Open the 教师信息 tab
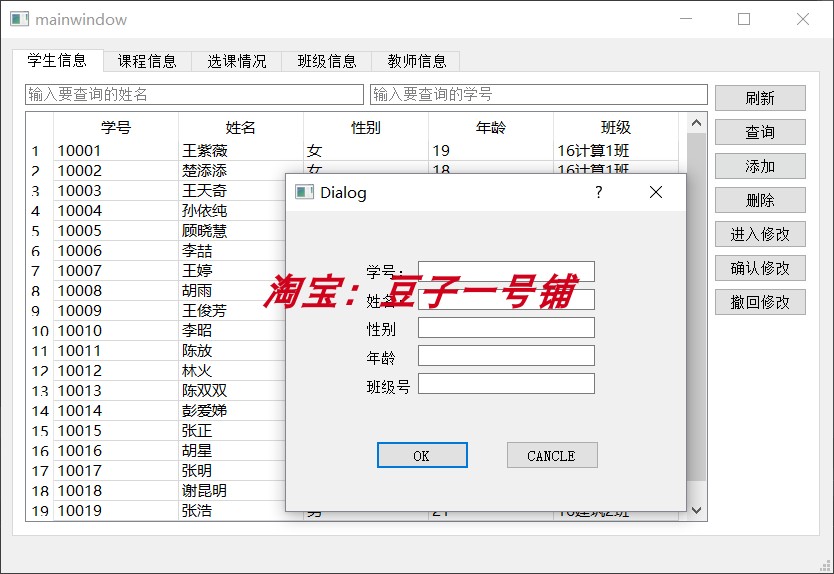Screen dimensions: 834x574 click(416, 62)
